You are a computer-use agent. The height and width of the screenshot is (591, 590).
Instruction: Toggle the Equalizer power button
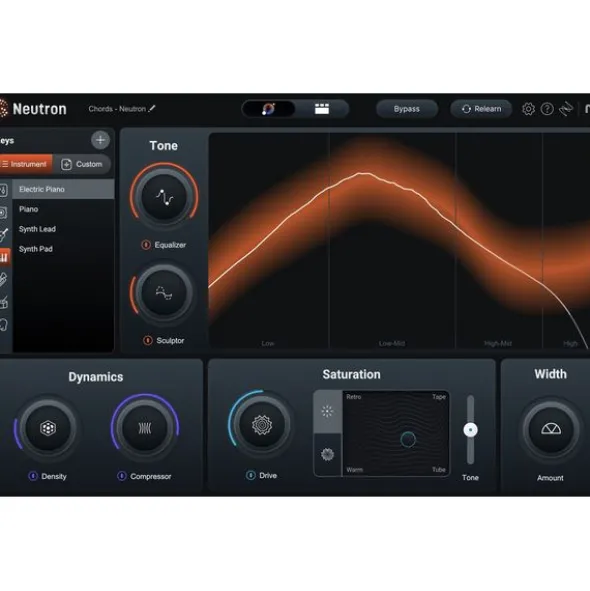pos(146,245)
